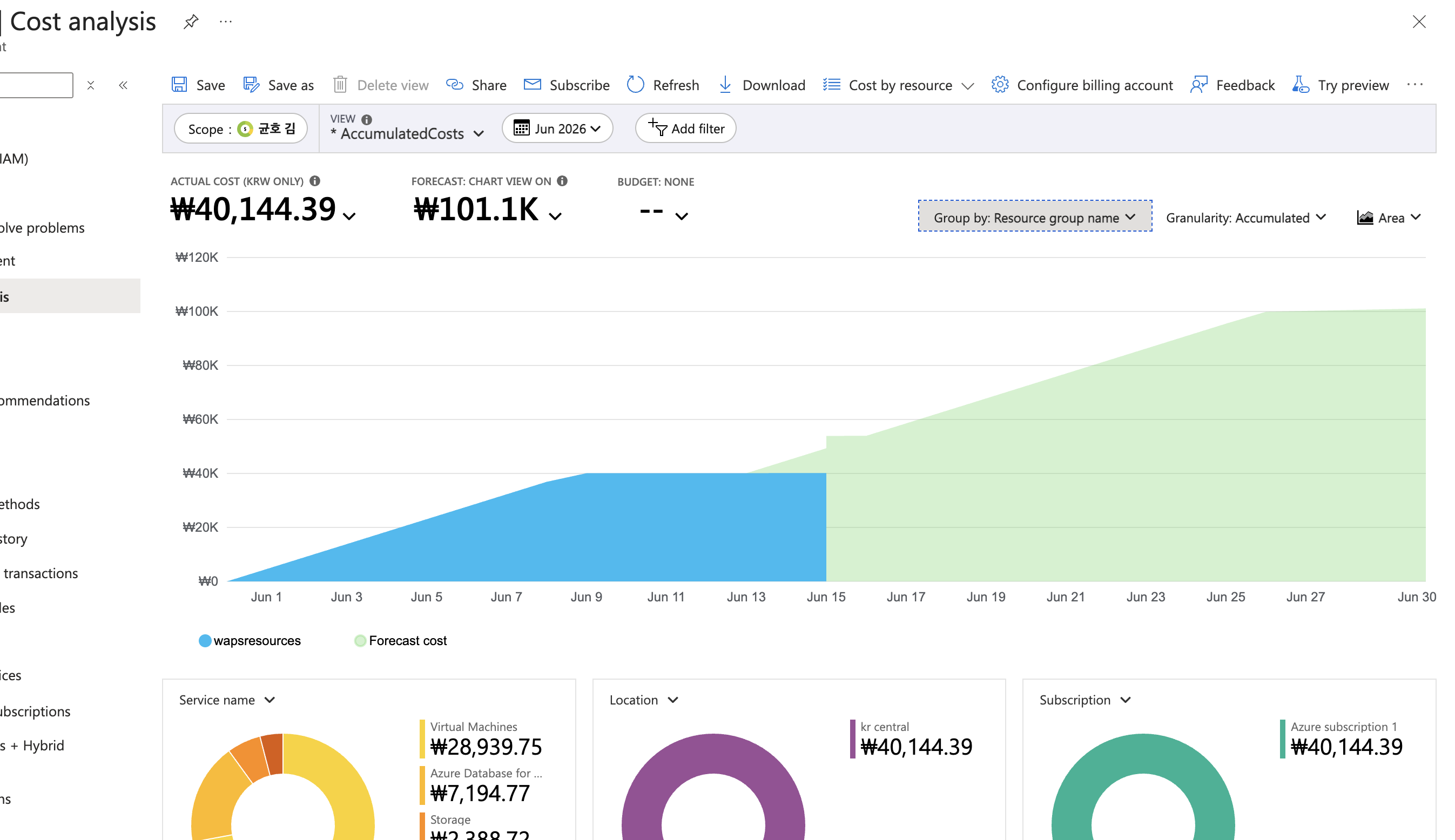Click the Scope selector pill
The height and width of the screenshot is (840, 1455).
[x=241, y=128]
